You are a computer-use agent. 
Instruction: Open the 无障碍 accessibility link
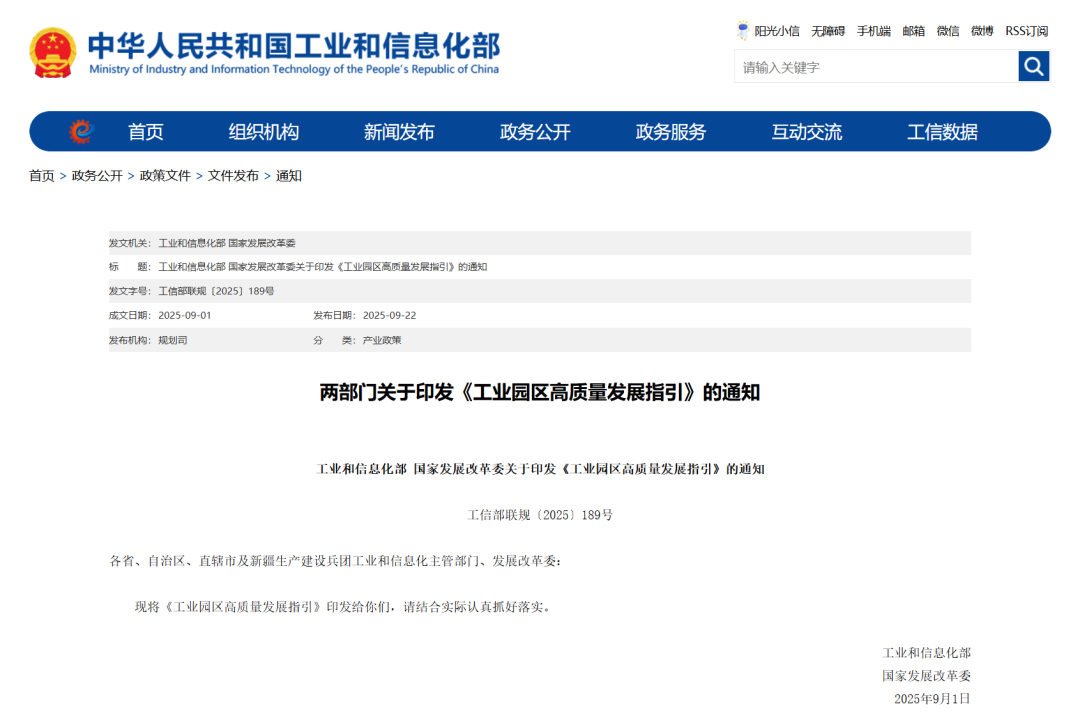(827, 31)
